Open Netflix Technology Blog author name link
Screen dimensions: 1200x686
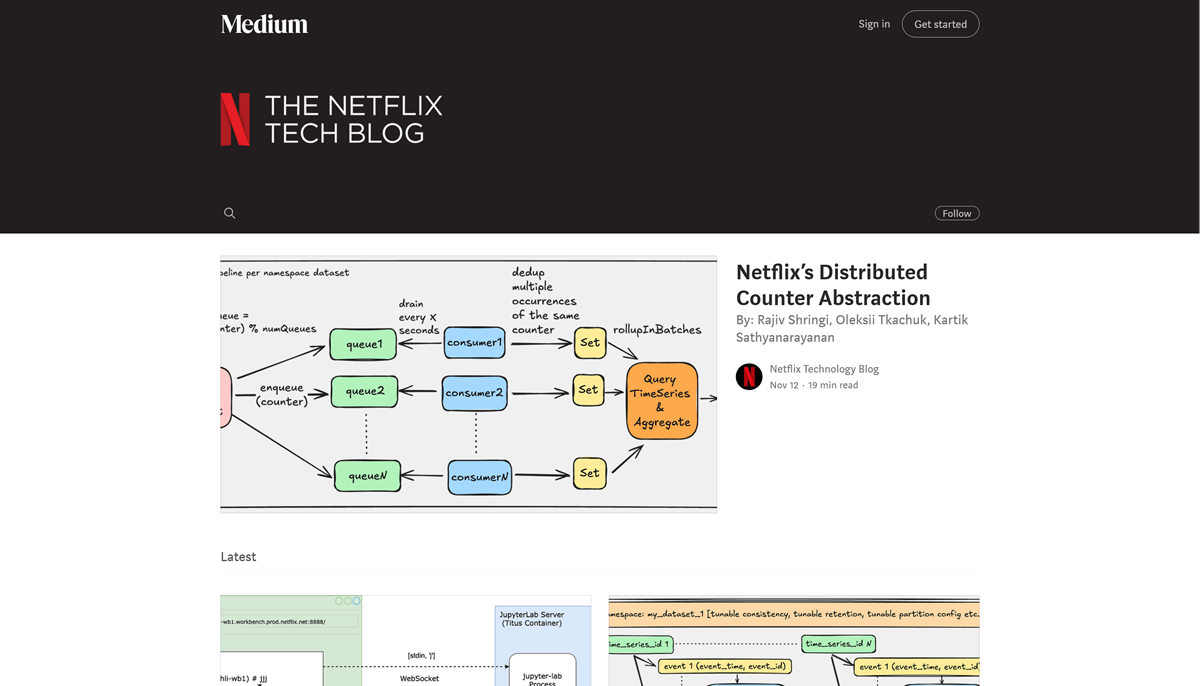click(824, 369)
